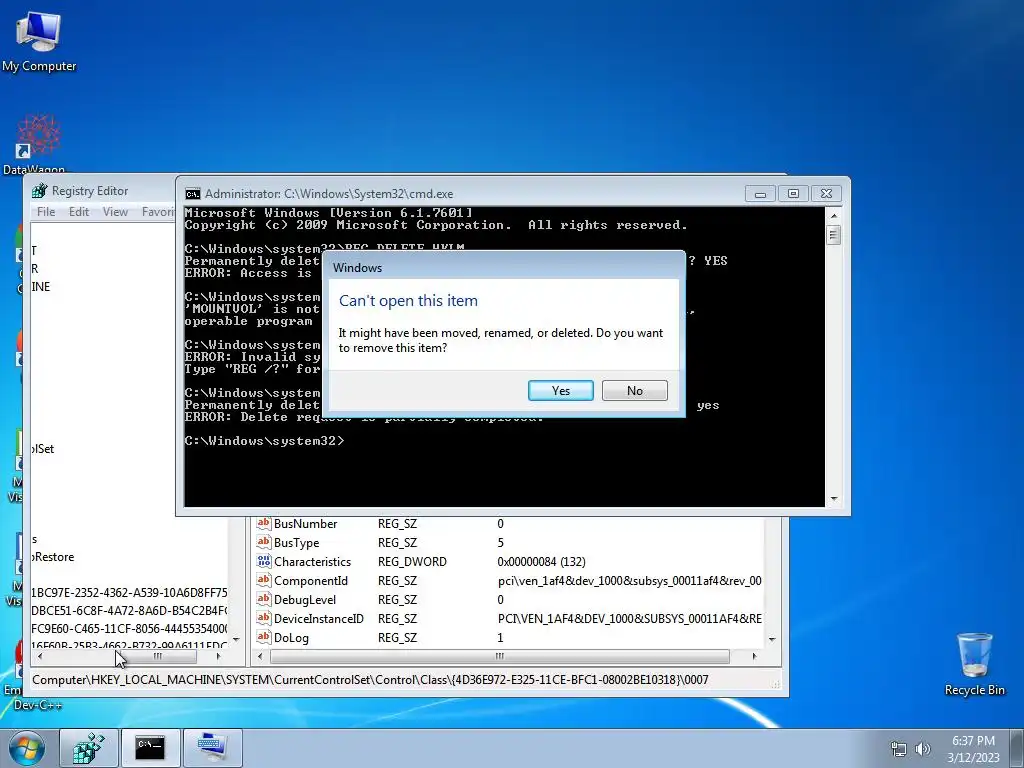Decline removal with the No button

click(634, 391)
